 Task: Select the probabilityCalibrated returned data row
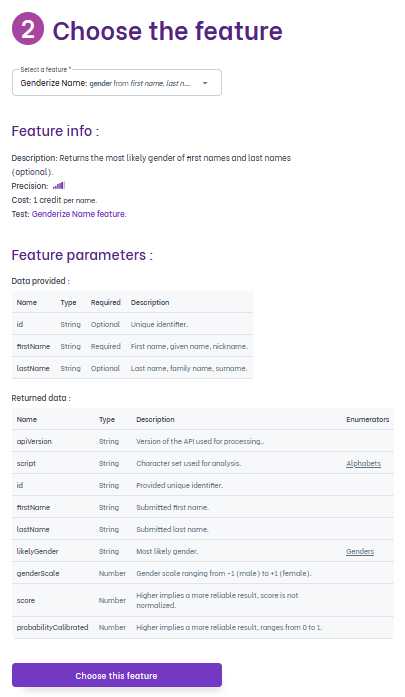tap(203, 627)
